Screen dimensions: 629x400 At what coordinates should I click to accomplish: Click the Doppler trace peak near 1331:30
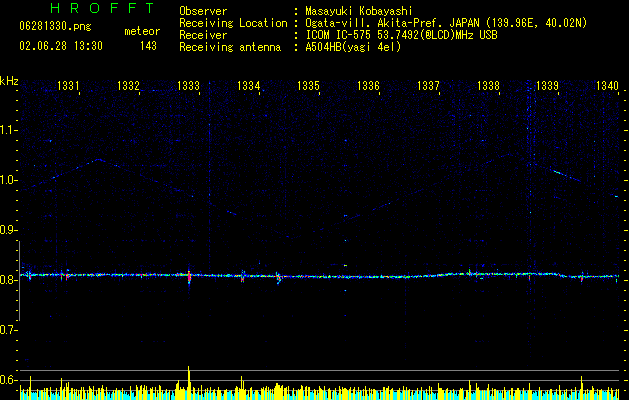(98, 160)
